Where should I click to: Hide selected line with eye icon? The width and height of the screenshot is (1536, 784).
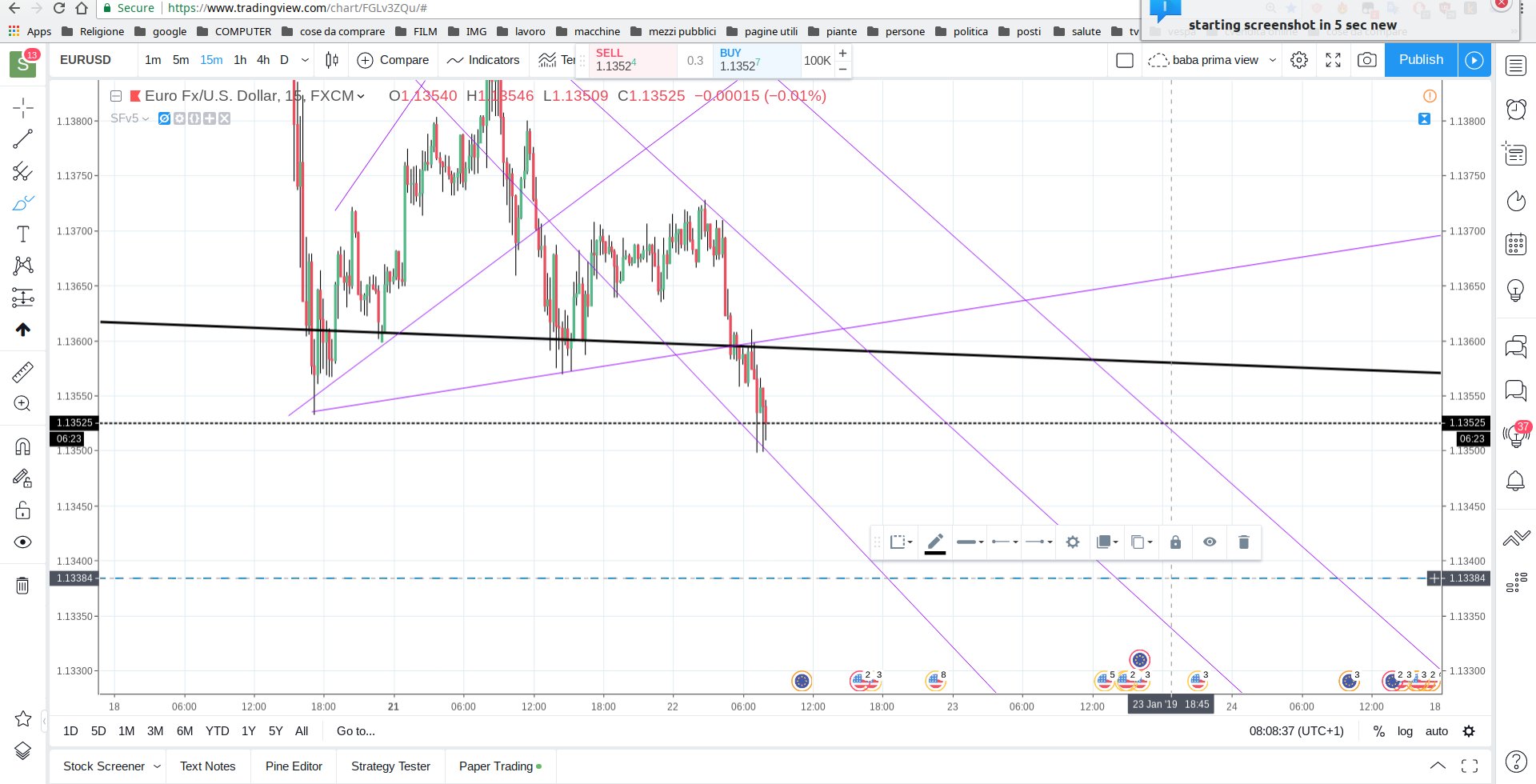(x=1210, y=542)
